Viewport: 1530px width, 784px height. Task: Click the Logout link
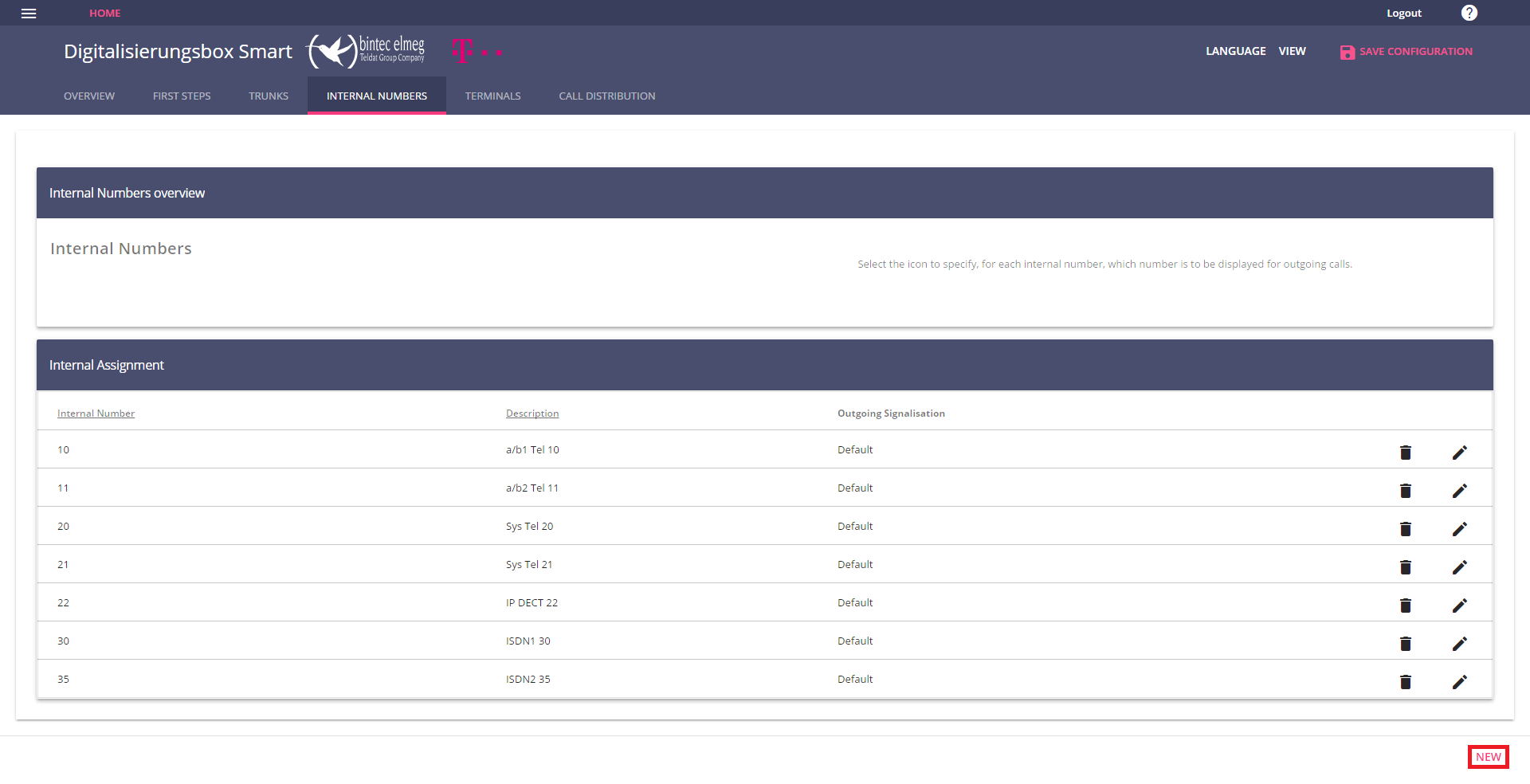(x=1403, y=14)
